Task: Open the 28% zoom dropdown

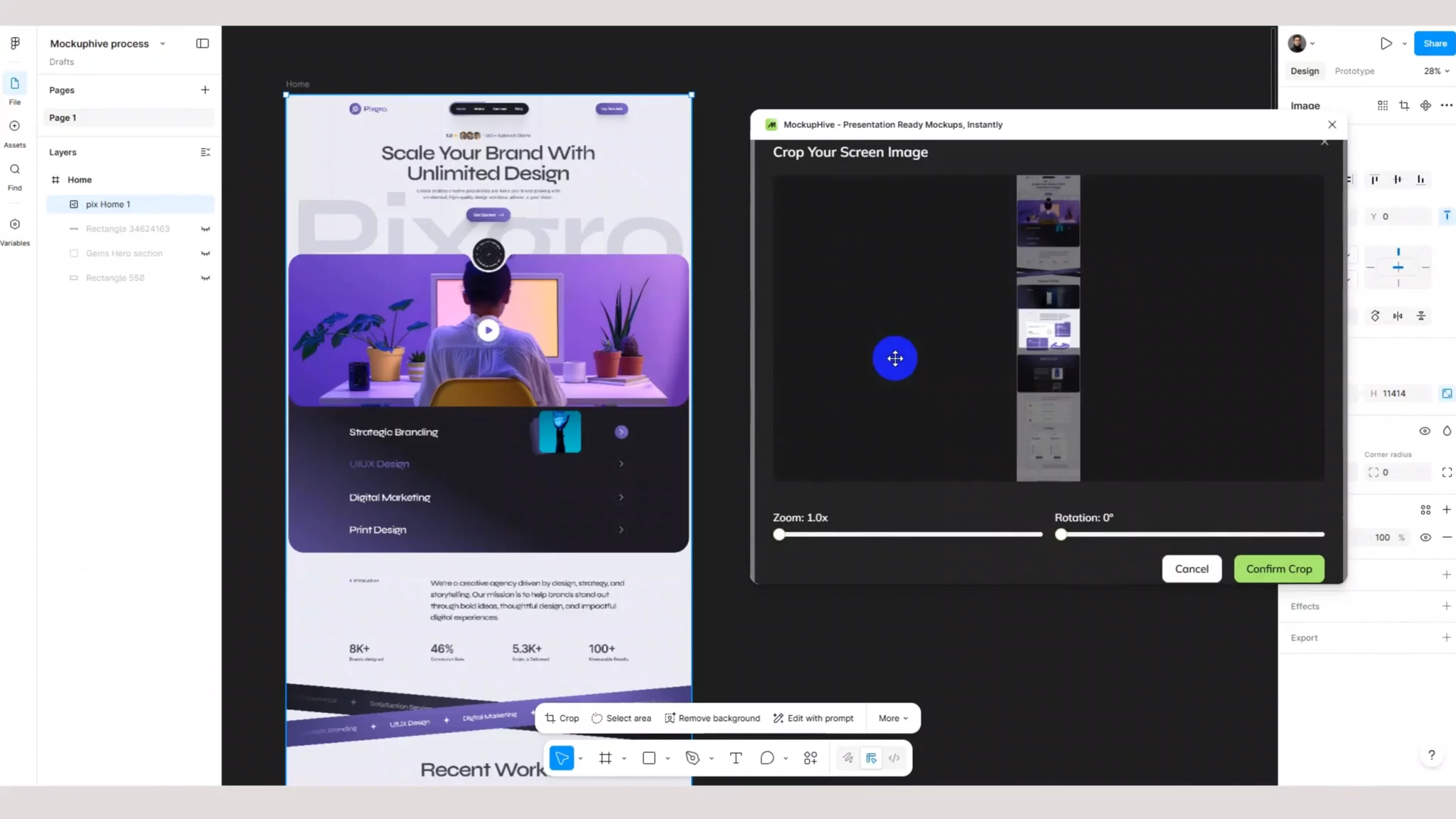Action: tap(1435, 70)
